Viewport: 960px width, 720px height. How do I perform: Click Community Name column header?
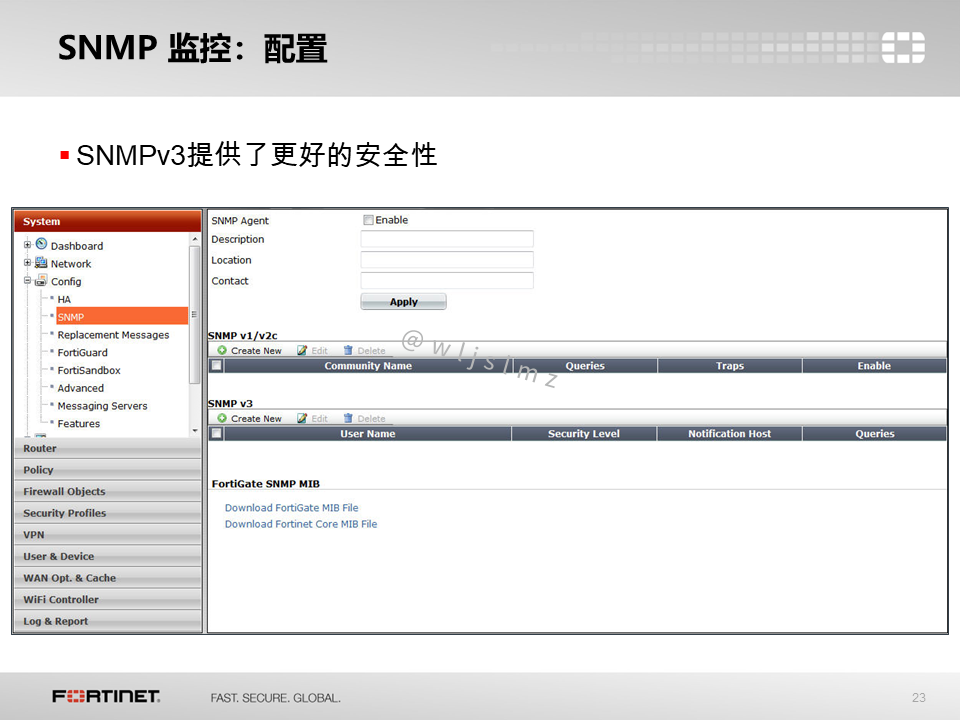pos(368,366)
